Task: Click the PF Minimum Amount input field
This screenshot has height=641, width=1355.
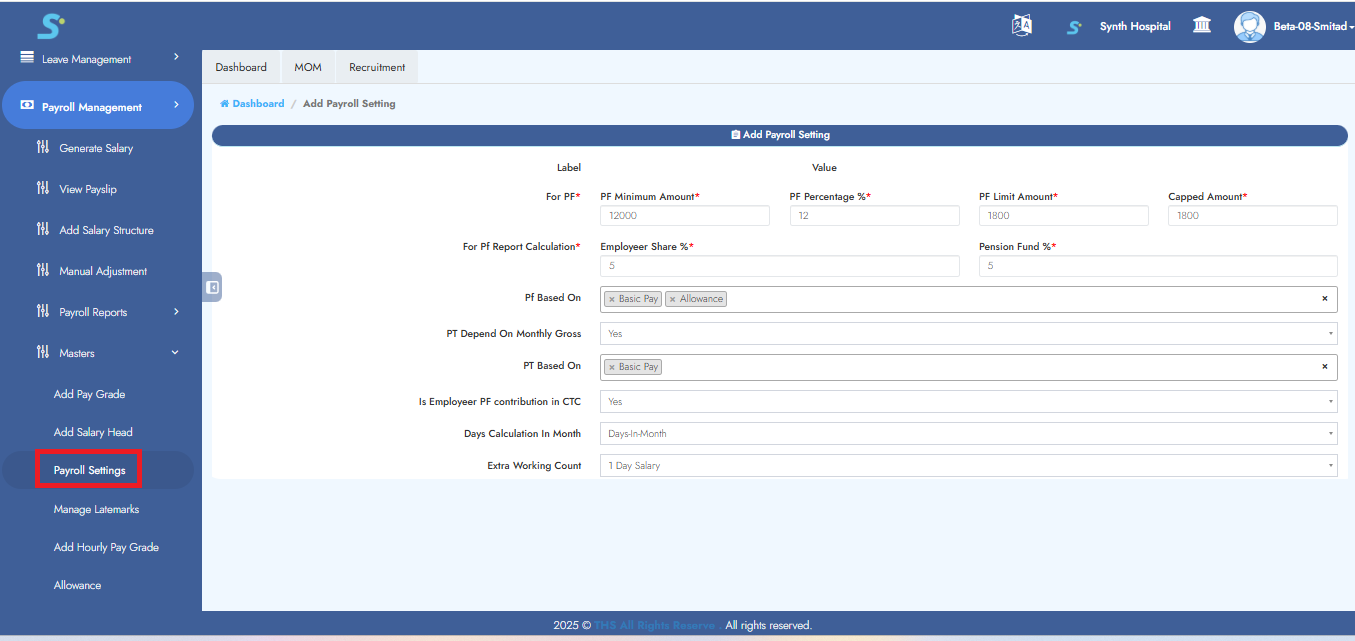Action: tap(684, 216)
